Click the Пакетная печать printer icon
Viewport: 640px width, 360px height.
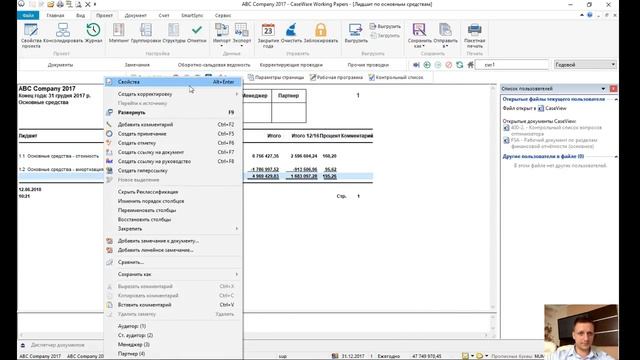(474, 31)
